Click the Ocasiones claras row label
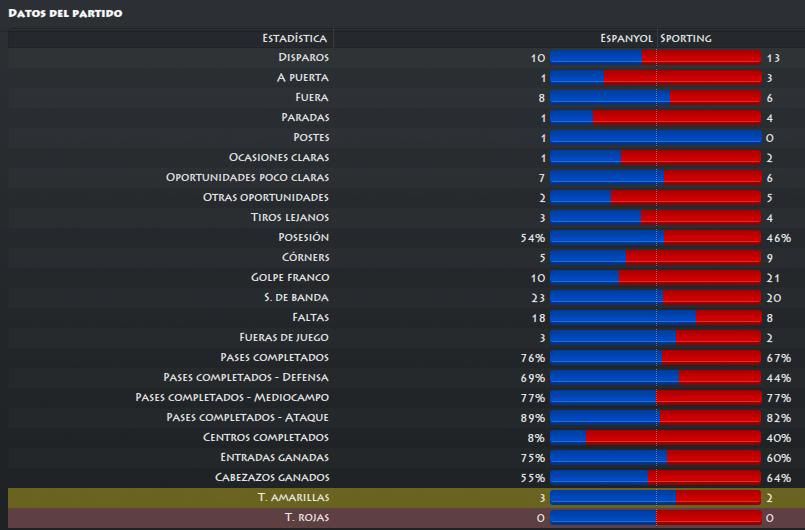The image size is (805, 530). pos(279,157)
